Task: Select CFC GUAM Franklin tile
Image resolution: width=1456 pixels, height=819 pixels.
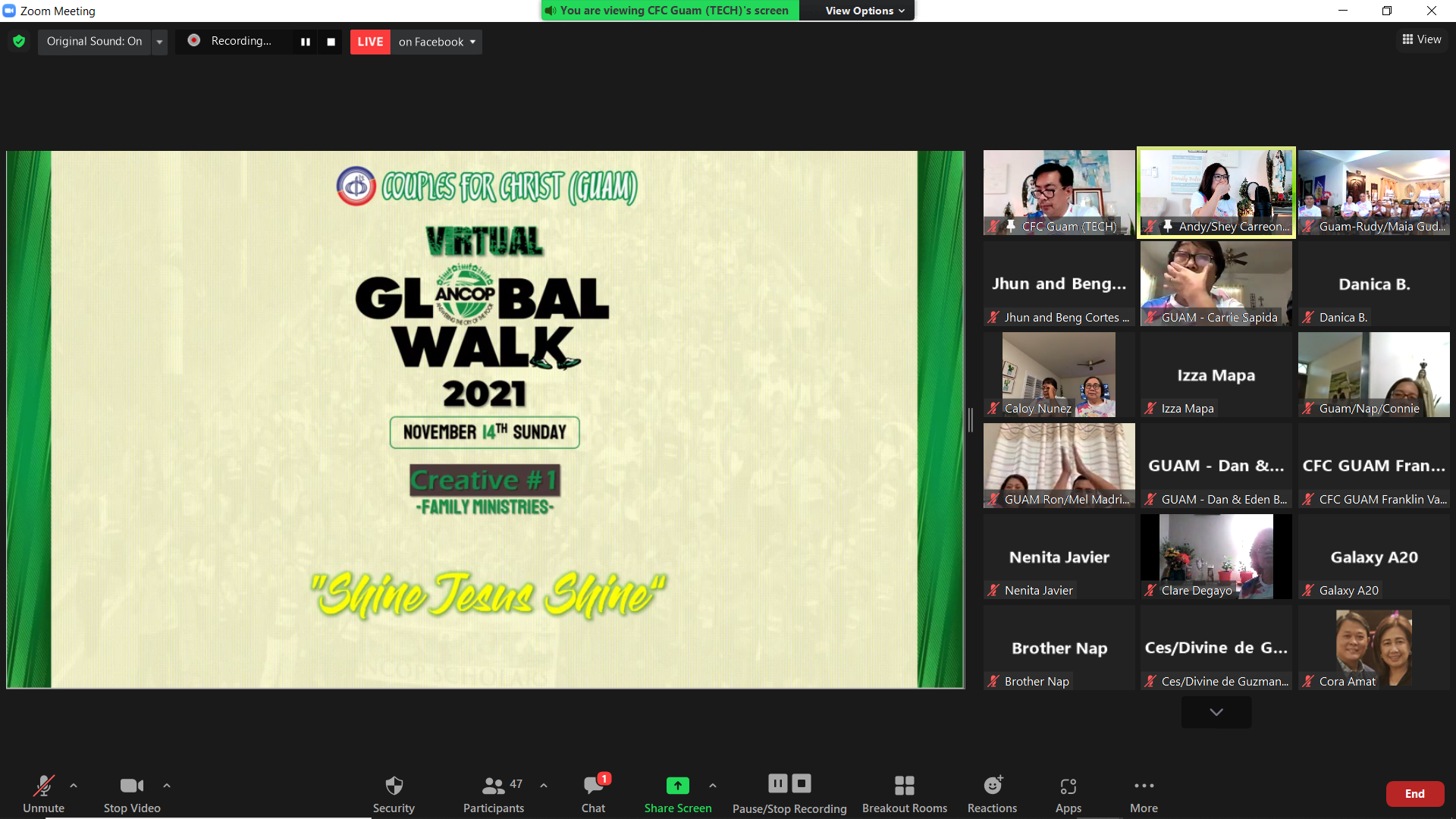Action: tap(1374, 466)
